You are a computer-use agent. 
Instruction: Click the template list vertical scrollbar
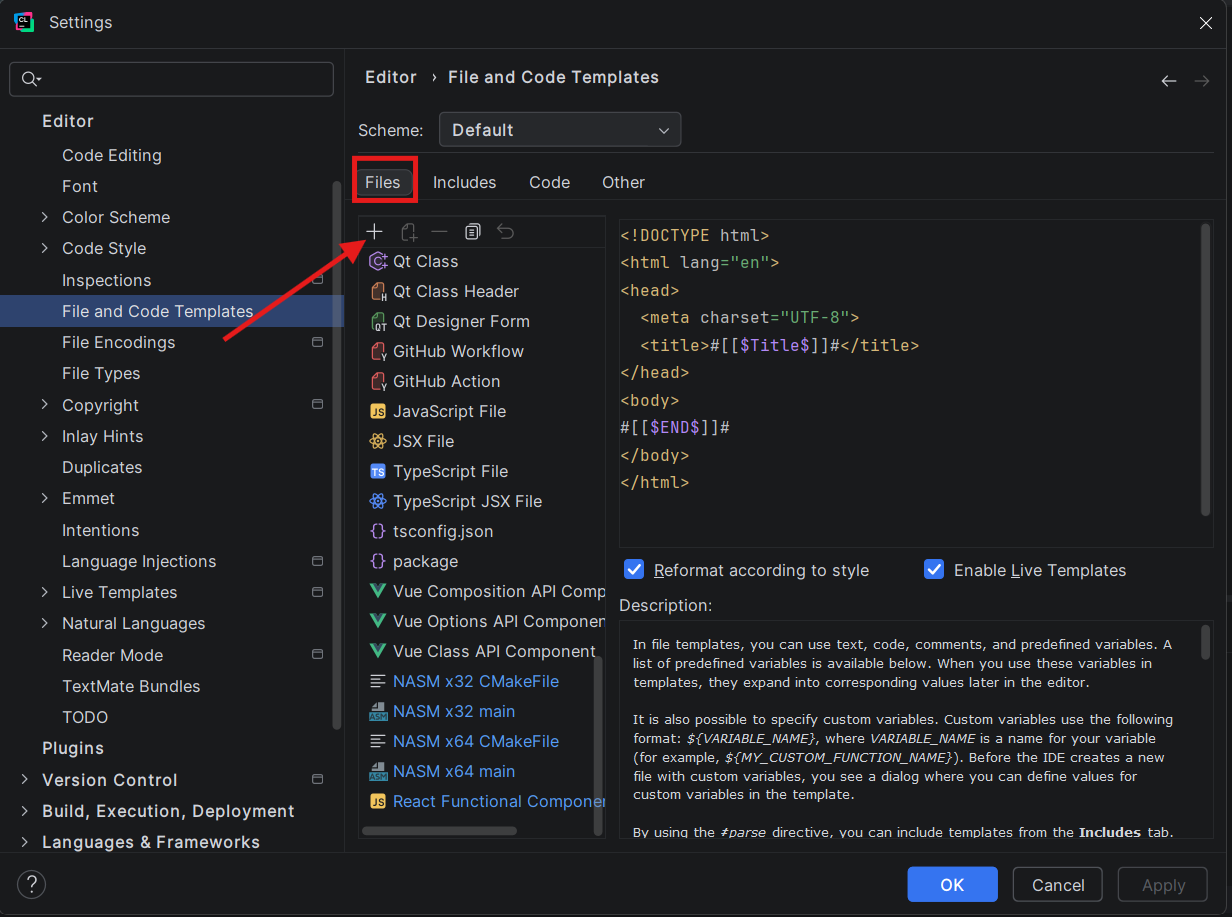pyautogui.click(x=599, y=745)
